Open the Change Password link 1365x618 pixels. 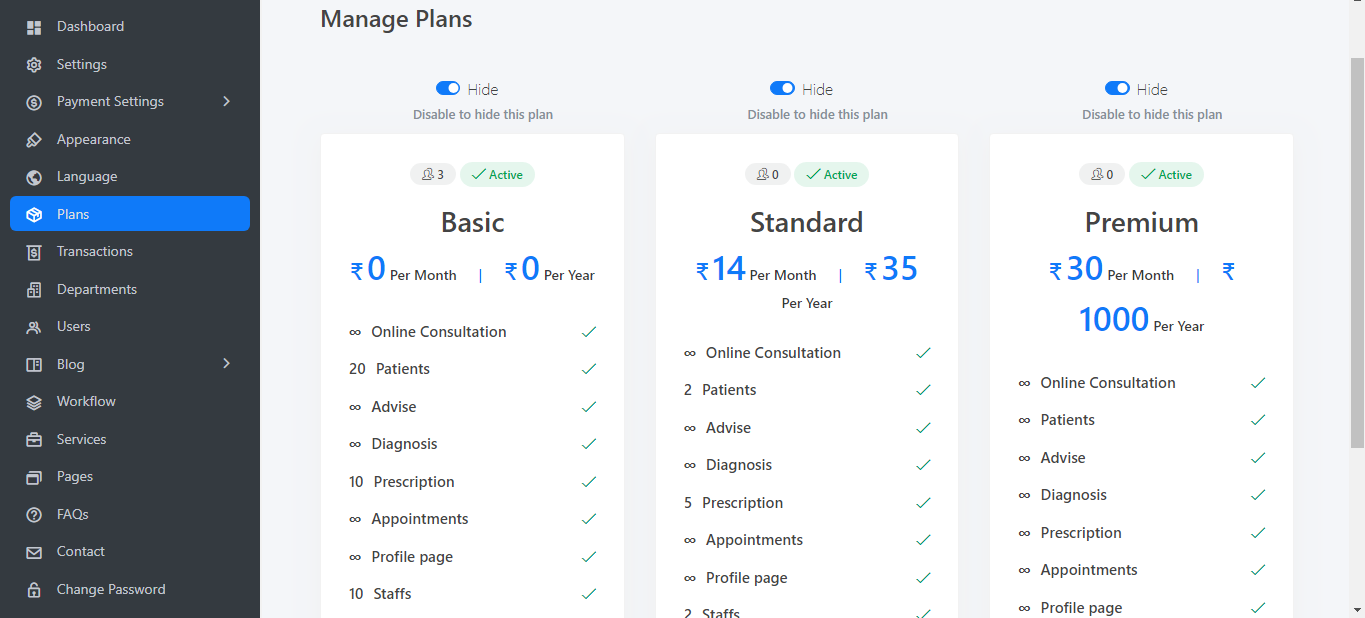pos(111,589)
